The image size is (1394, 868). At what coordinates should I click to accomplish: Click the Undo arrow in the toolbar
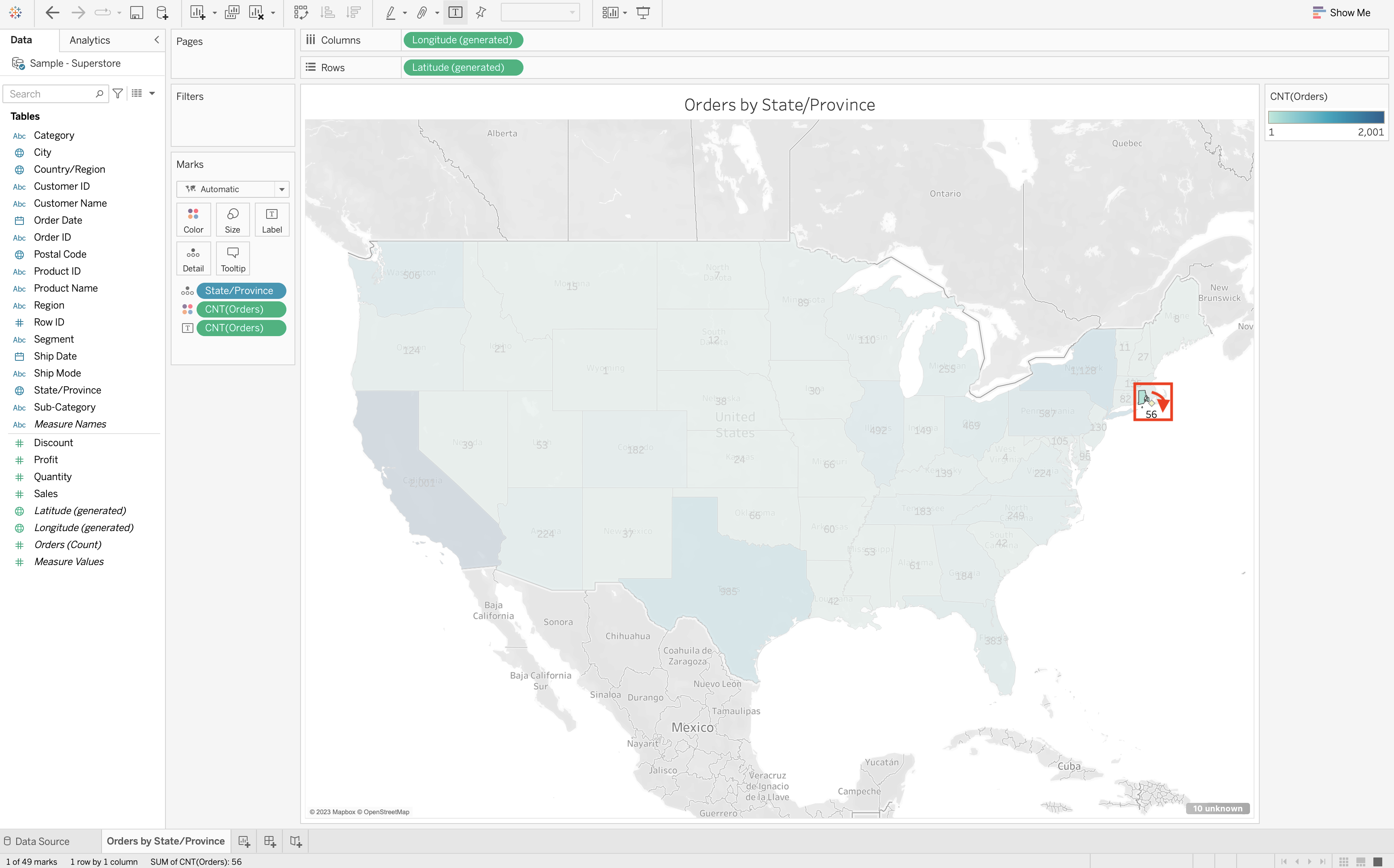click(52, 12)
